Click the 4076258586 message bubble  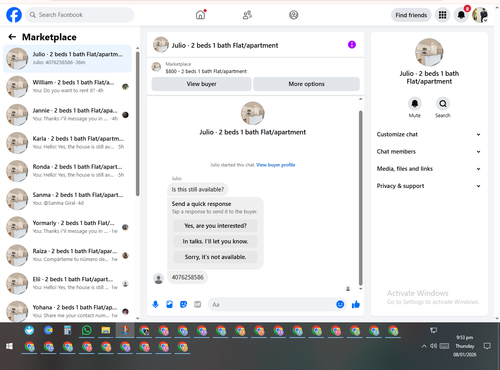pos(187,277)
